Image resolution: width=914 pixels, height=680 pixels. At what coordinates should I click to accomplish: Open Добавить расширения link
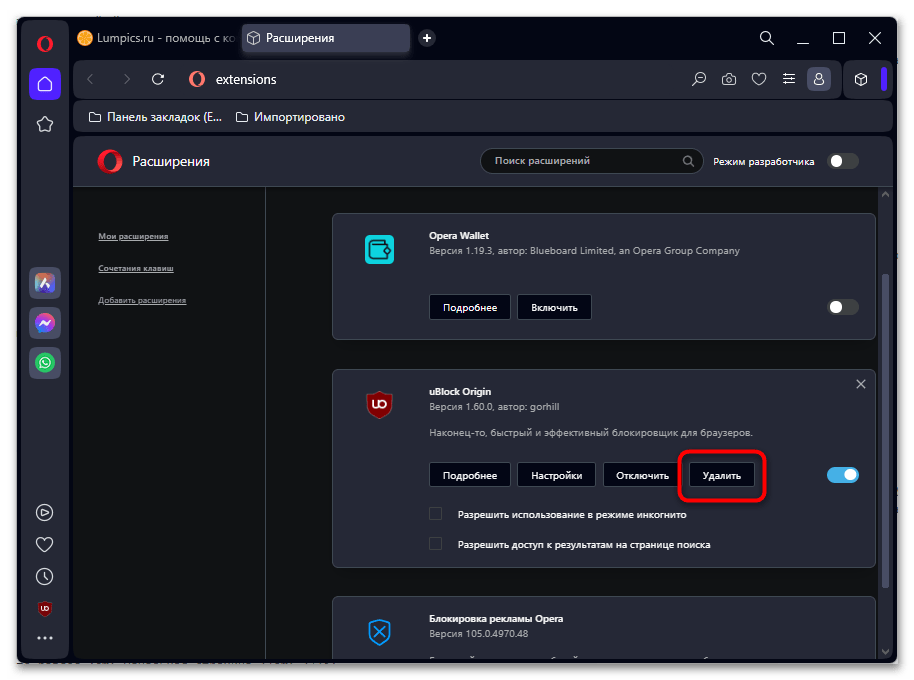142,301
